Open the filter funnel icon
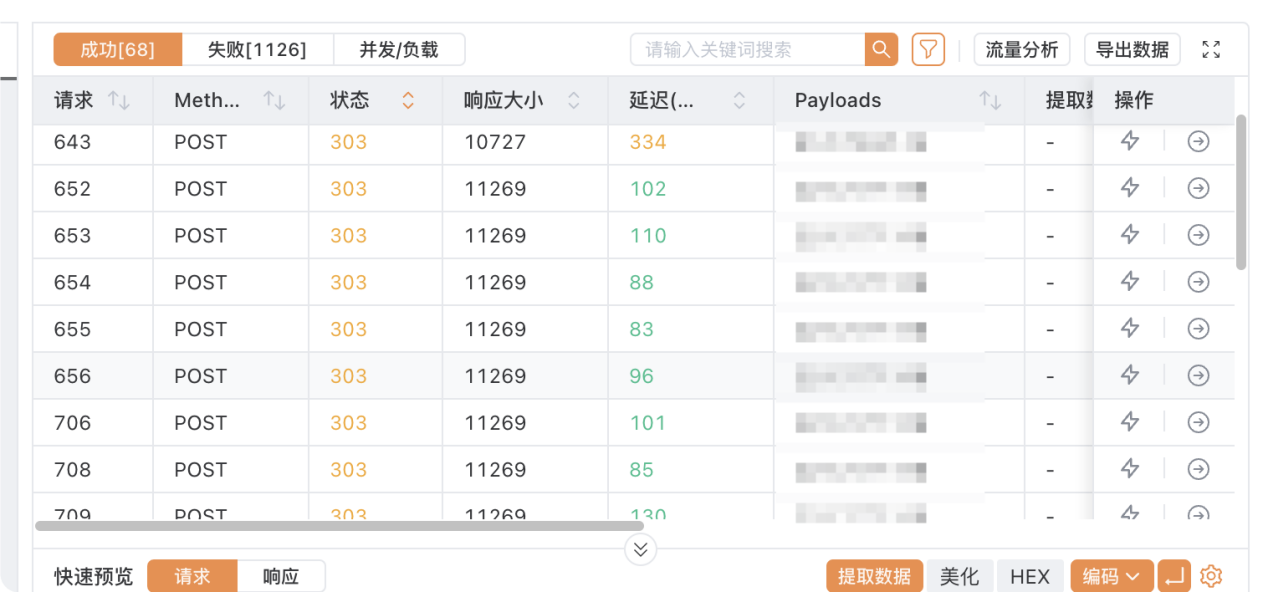 click(928, 49)
